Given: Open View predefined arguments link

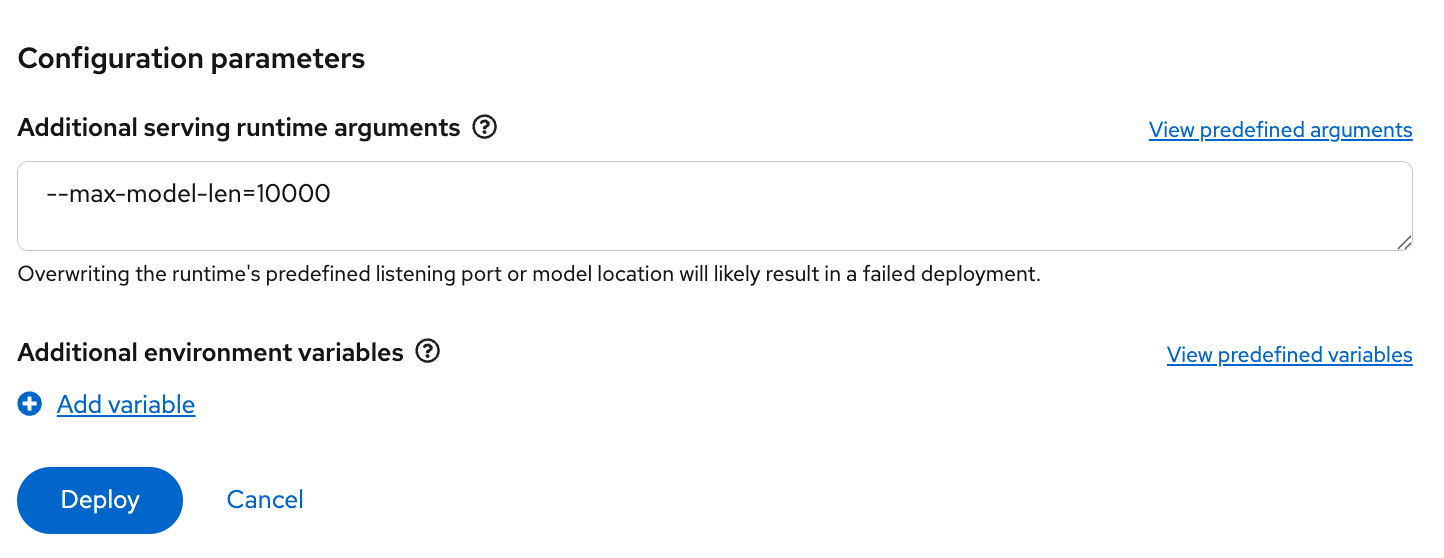Looking at the screenshot, I should (x=1280, y=130).
